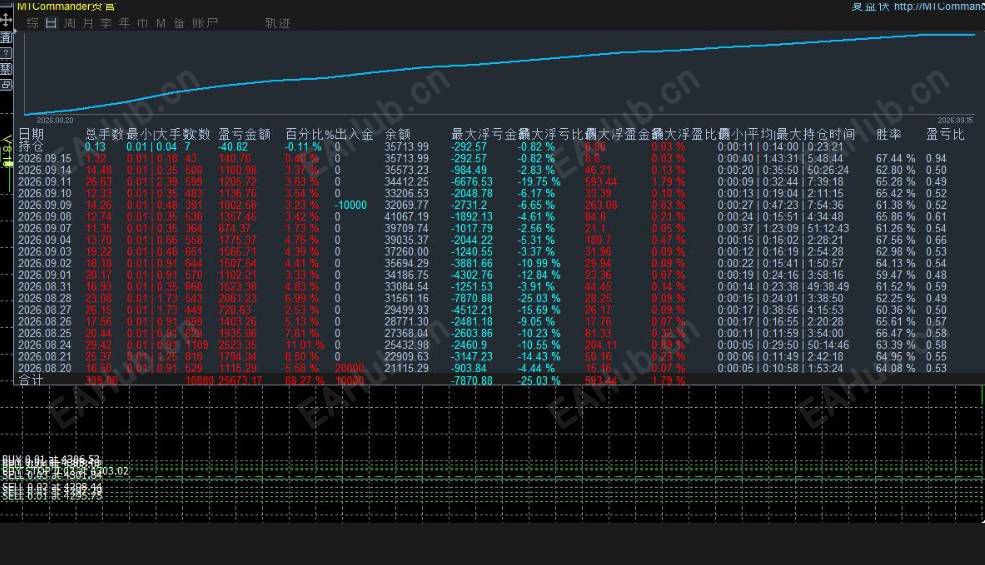Click the 88.27 % total percentage value
The image size is (985, 565).
305,380
